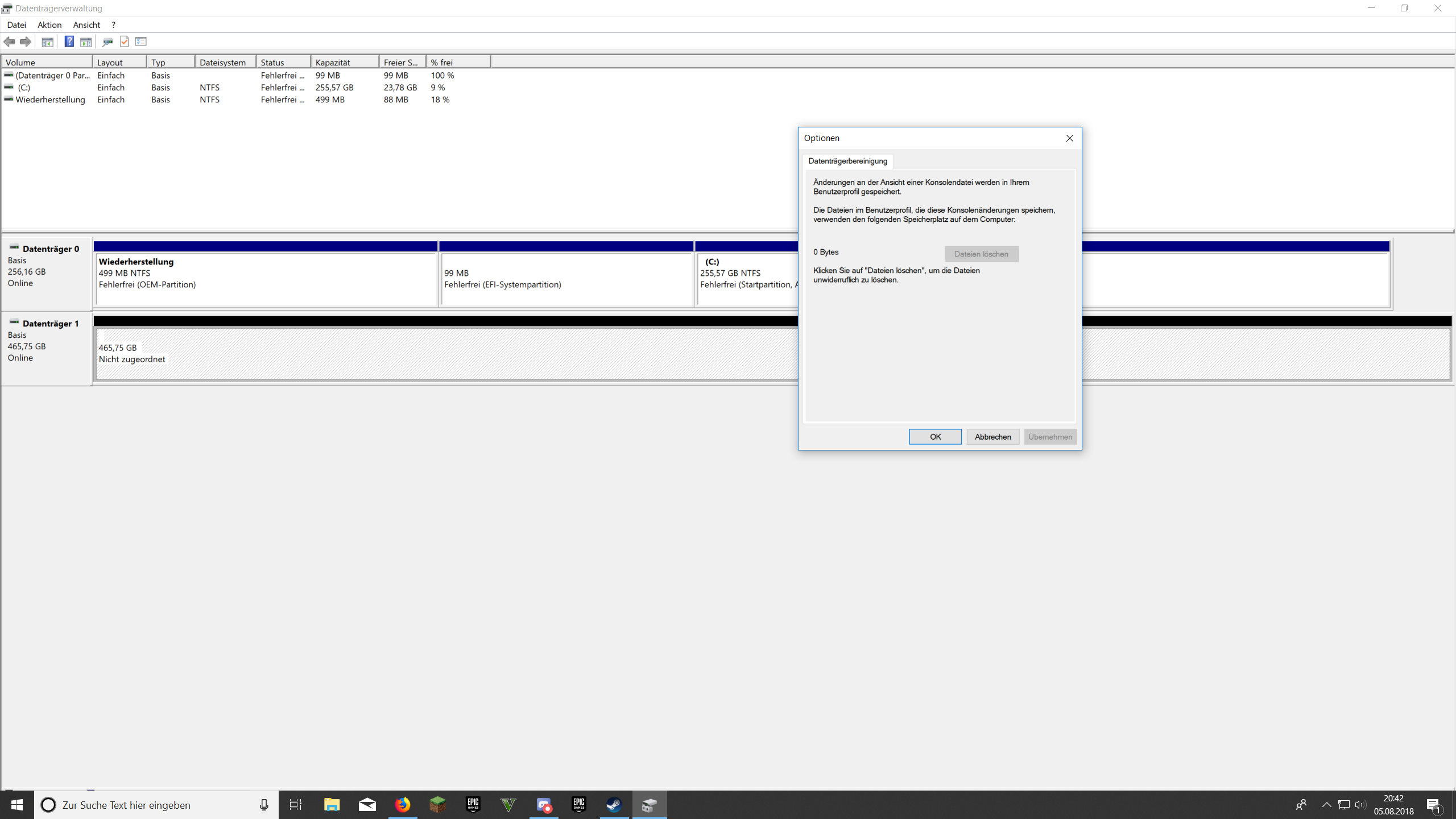Open Steam from the taskbar

[614, 805]
